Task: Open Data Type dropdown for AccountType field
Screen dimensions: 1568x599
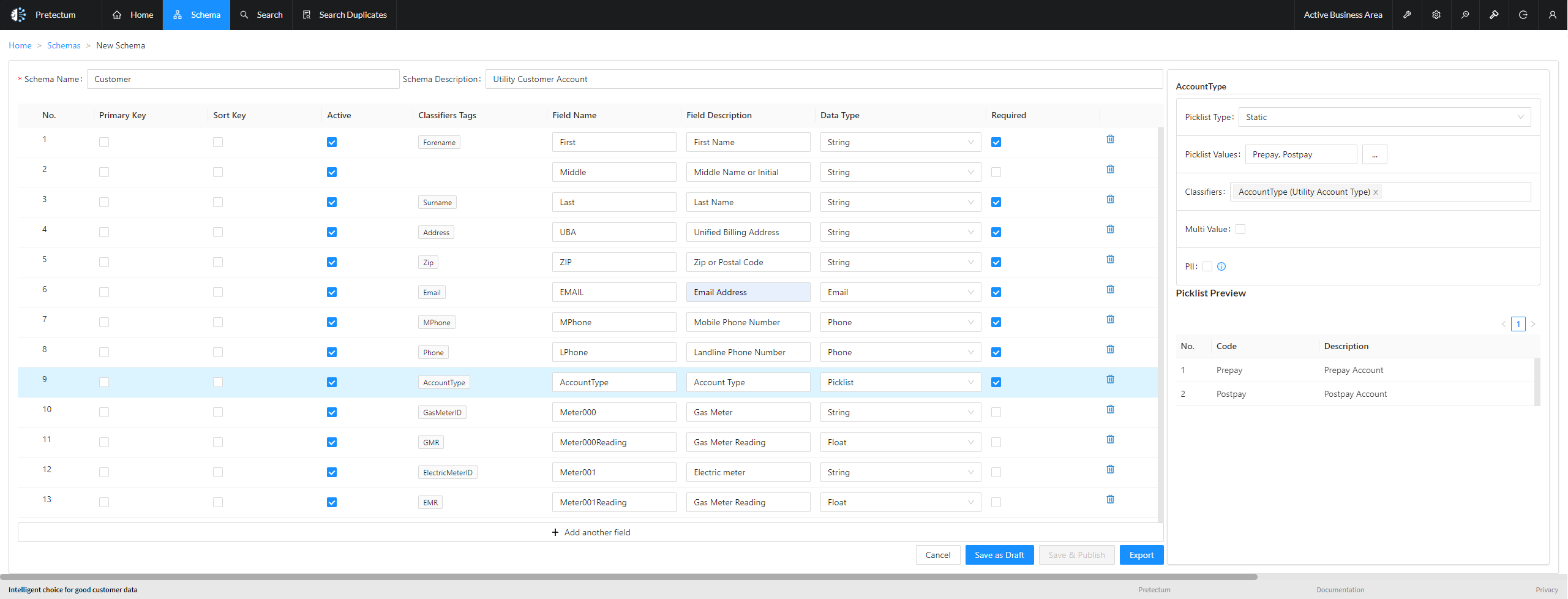Action: (x=901, y=382)
